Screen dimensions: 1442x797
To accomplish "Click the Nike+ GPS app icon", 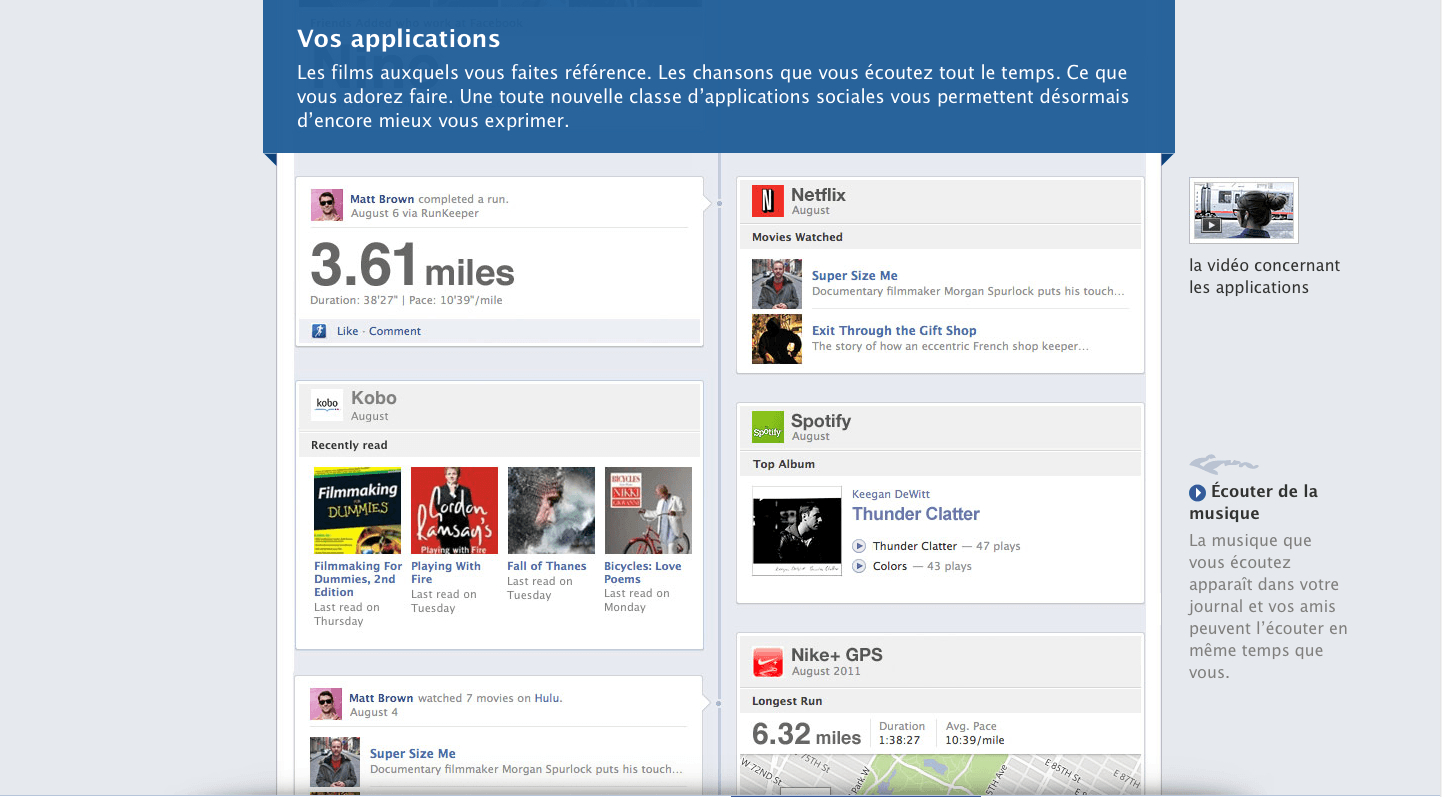I will (x=767, y=662).
